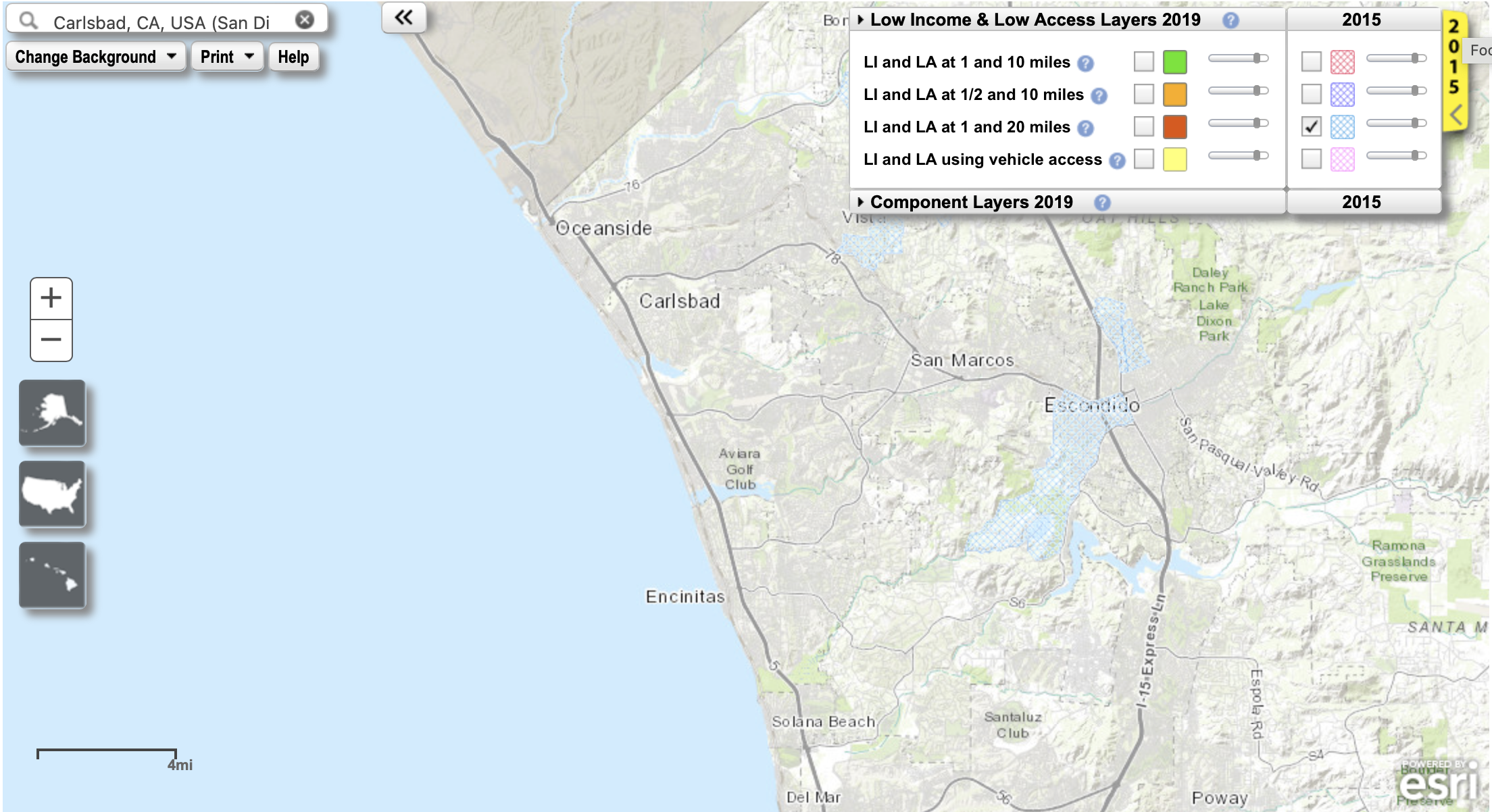Click the Help button
Viewport: 1492px width, 812px height.
pos(293,57)
